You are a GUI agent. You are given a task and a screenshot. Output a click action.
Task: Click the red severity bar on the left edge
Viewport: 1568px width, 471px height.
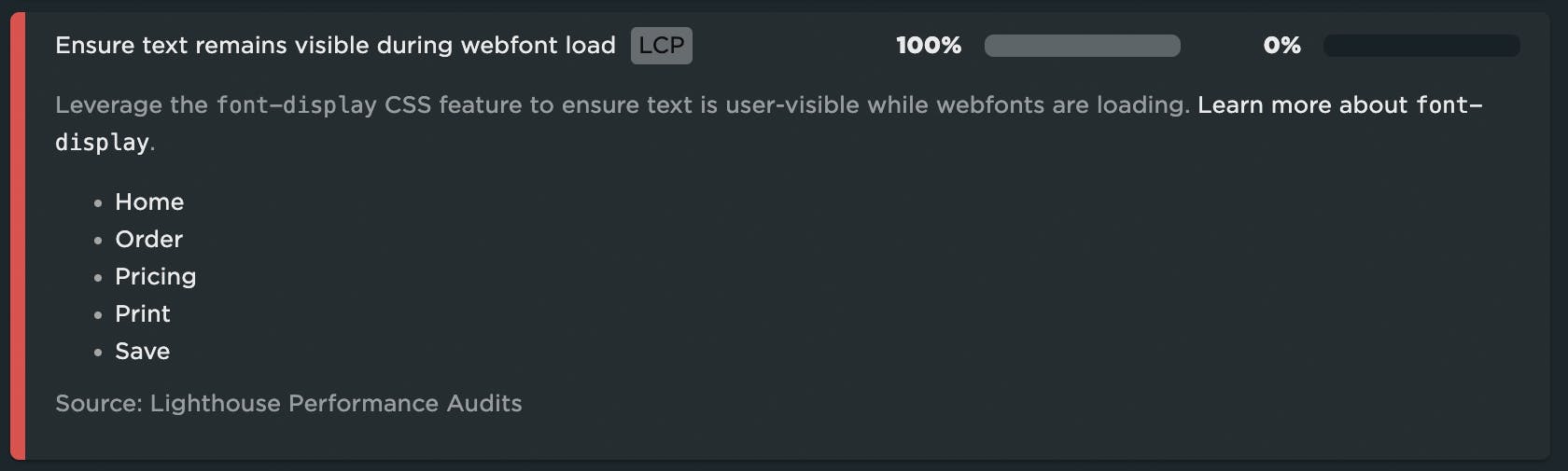(x=17, y=235)
